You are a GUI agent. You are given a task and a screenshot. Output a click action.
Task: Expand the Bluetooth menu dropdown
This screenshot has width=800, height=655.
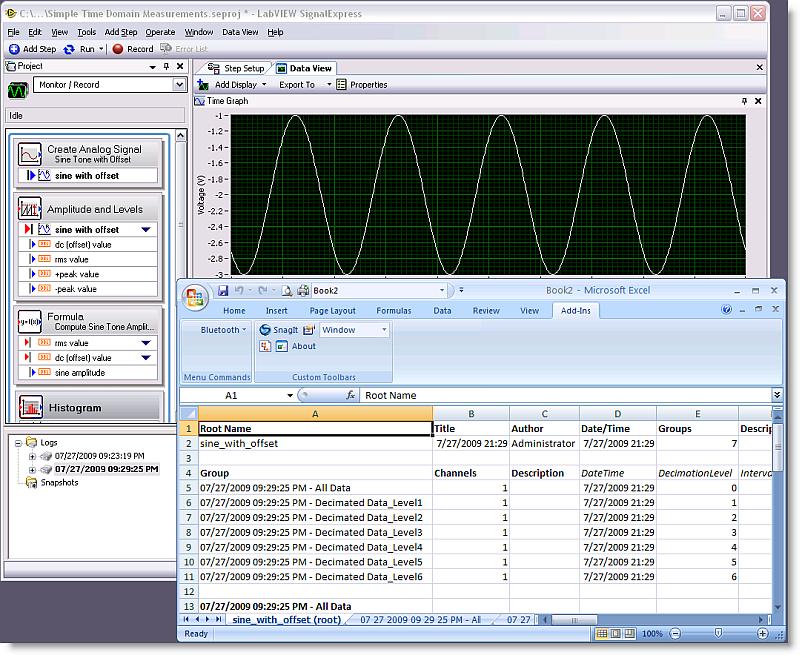click(x=223, y=330)
